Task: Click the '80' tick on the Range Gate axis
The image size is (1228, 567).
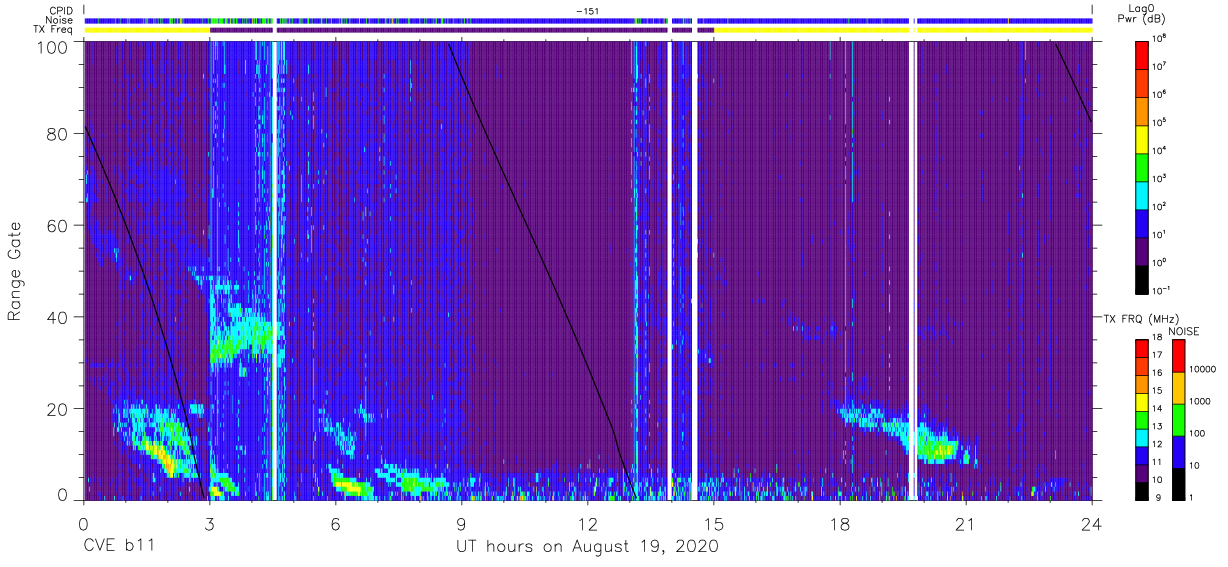Action: (57, 133)
